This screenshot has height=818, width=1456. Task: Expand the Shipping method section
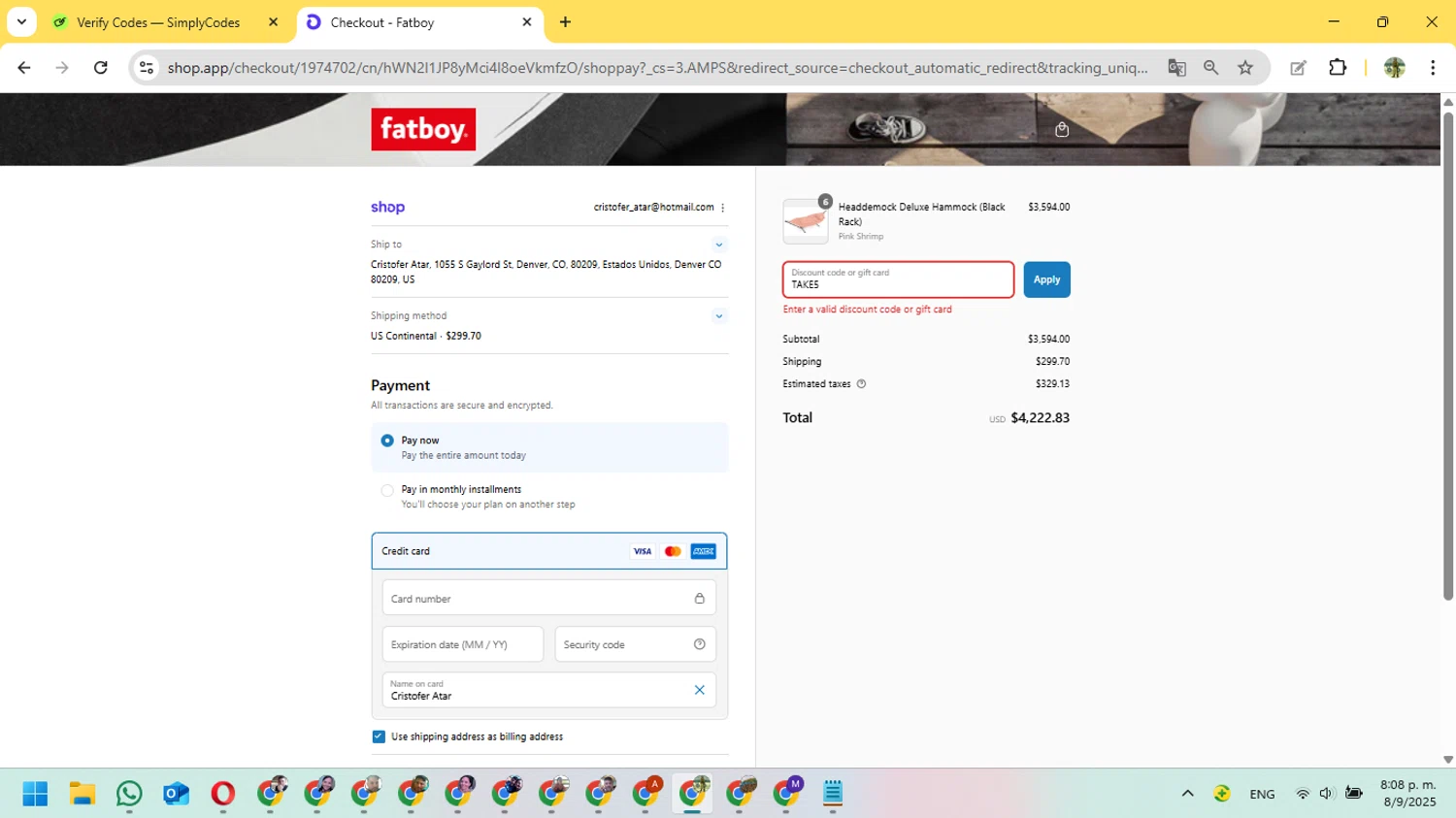(x=719, y=316)
